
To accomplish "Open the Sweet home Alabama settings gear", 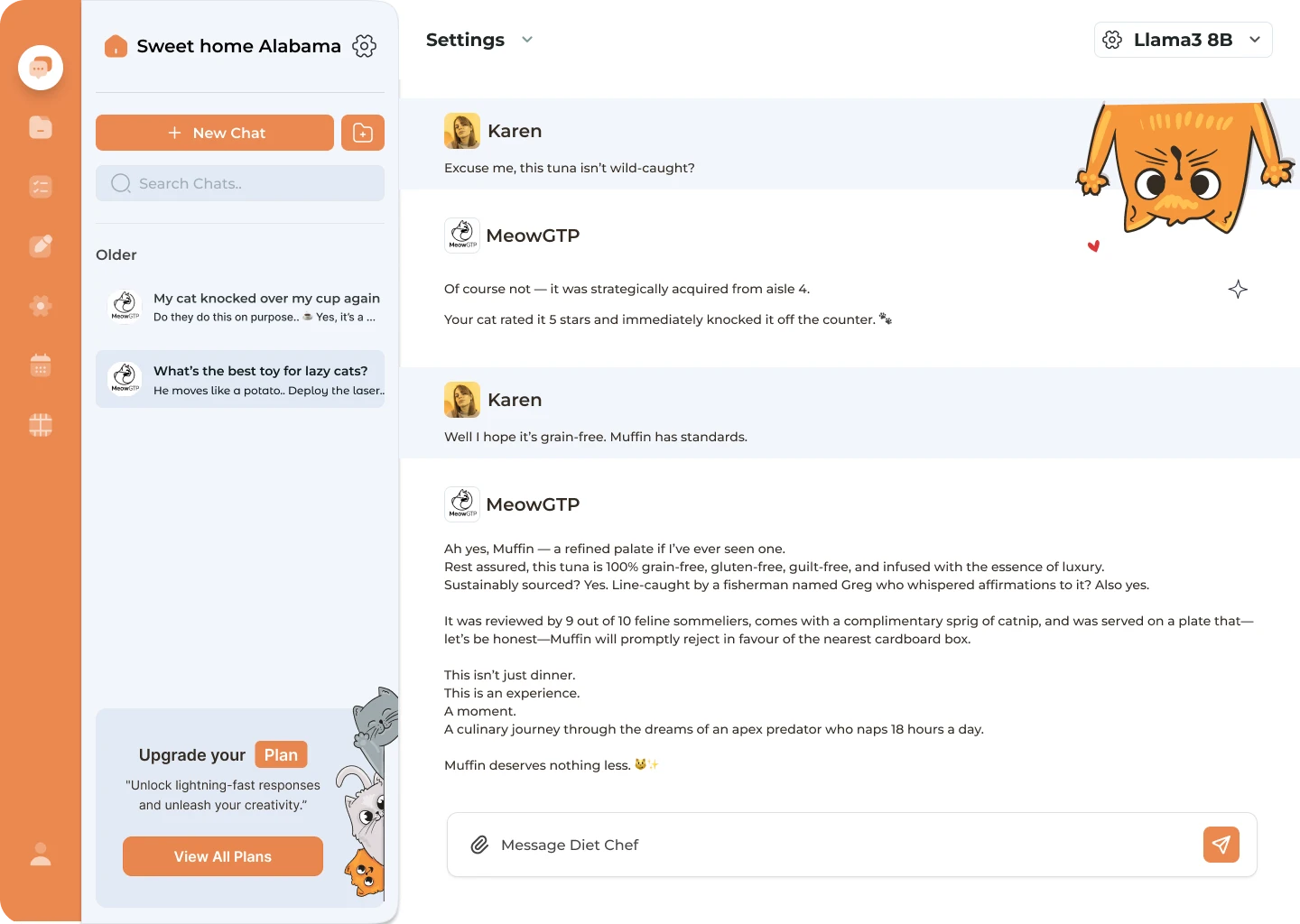I will (364, 46).
